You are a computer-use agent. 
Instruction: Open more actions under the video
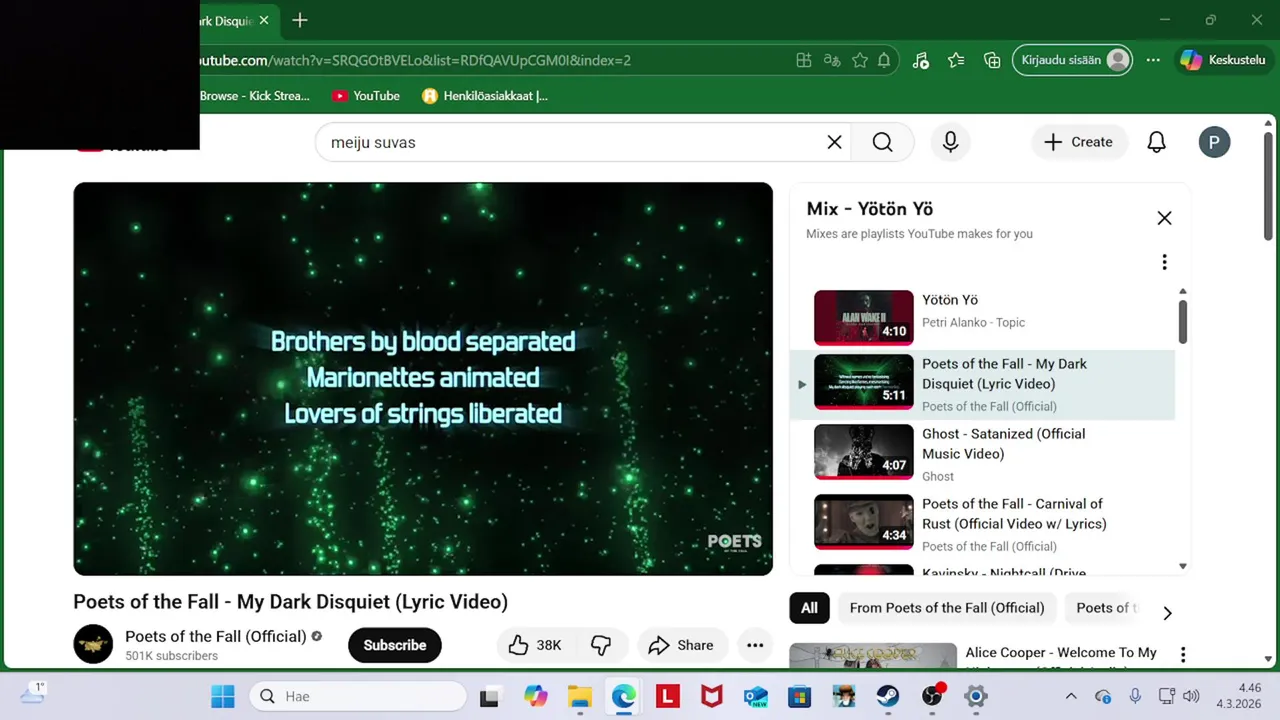pyautogui.click(x=755, y=645)
